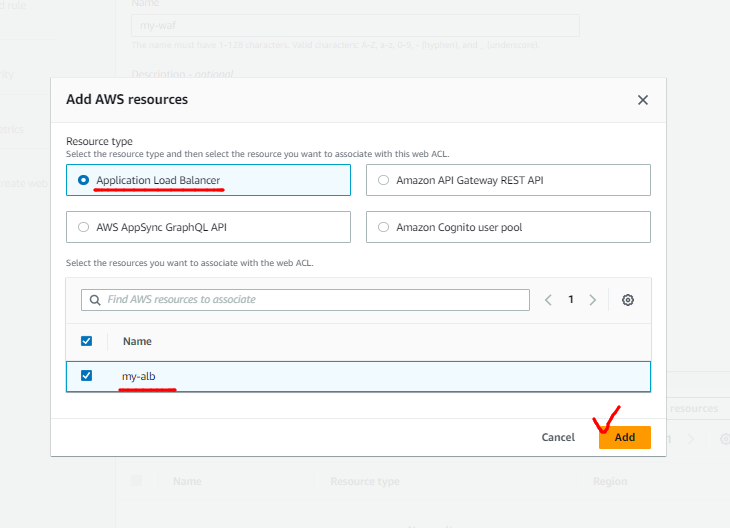This screenshot has width=730, height=528.
Task: Click Resource type column header in background table
Action: (365, 481)
